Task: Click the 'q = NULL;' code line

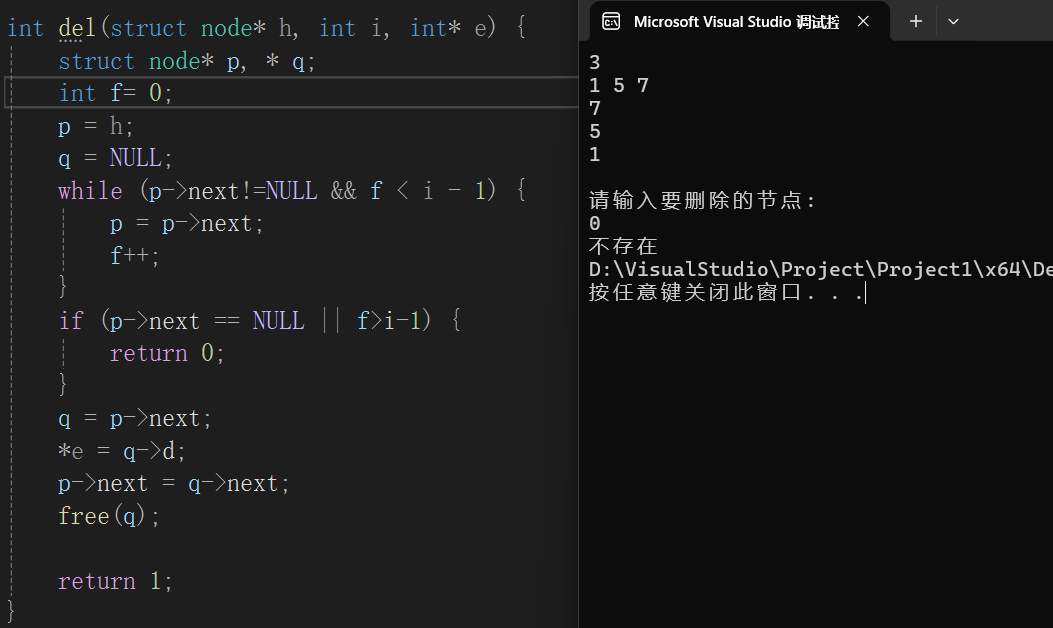Action: pyautogui.click(x=116, y=159)
